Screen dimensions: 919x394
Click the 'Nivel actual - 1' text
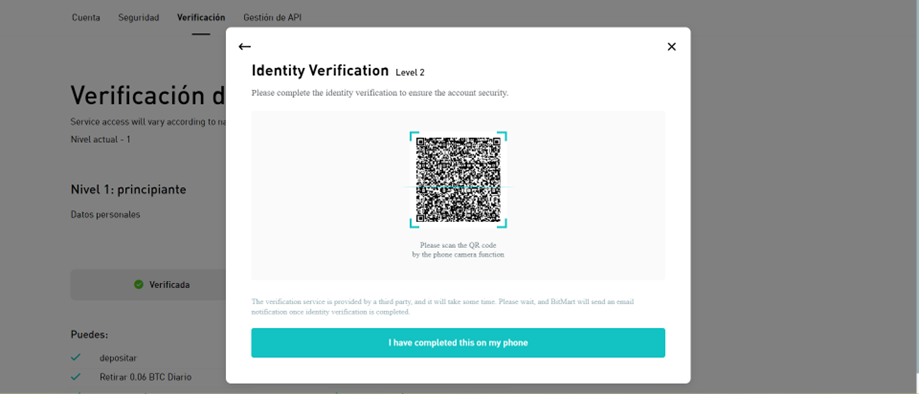pos(100,140)
